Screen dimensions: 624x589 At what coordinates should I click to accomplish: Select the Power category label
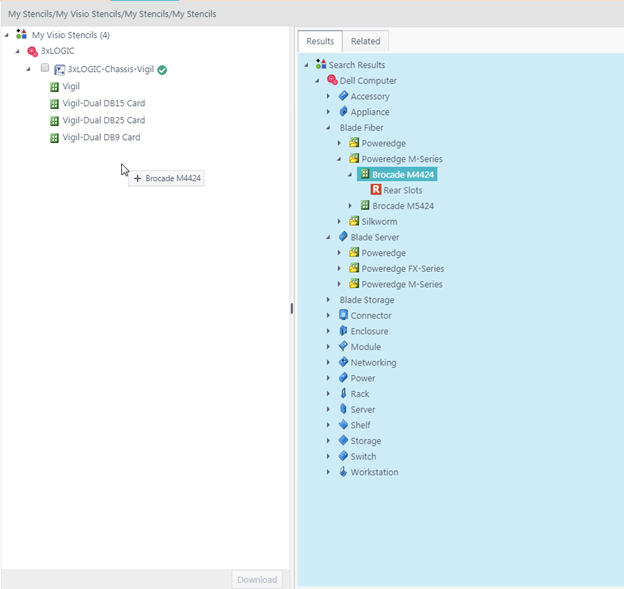click(363, 378)
